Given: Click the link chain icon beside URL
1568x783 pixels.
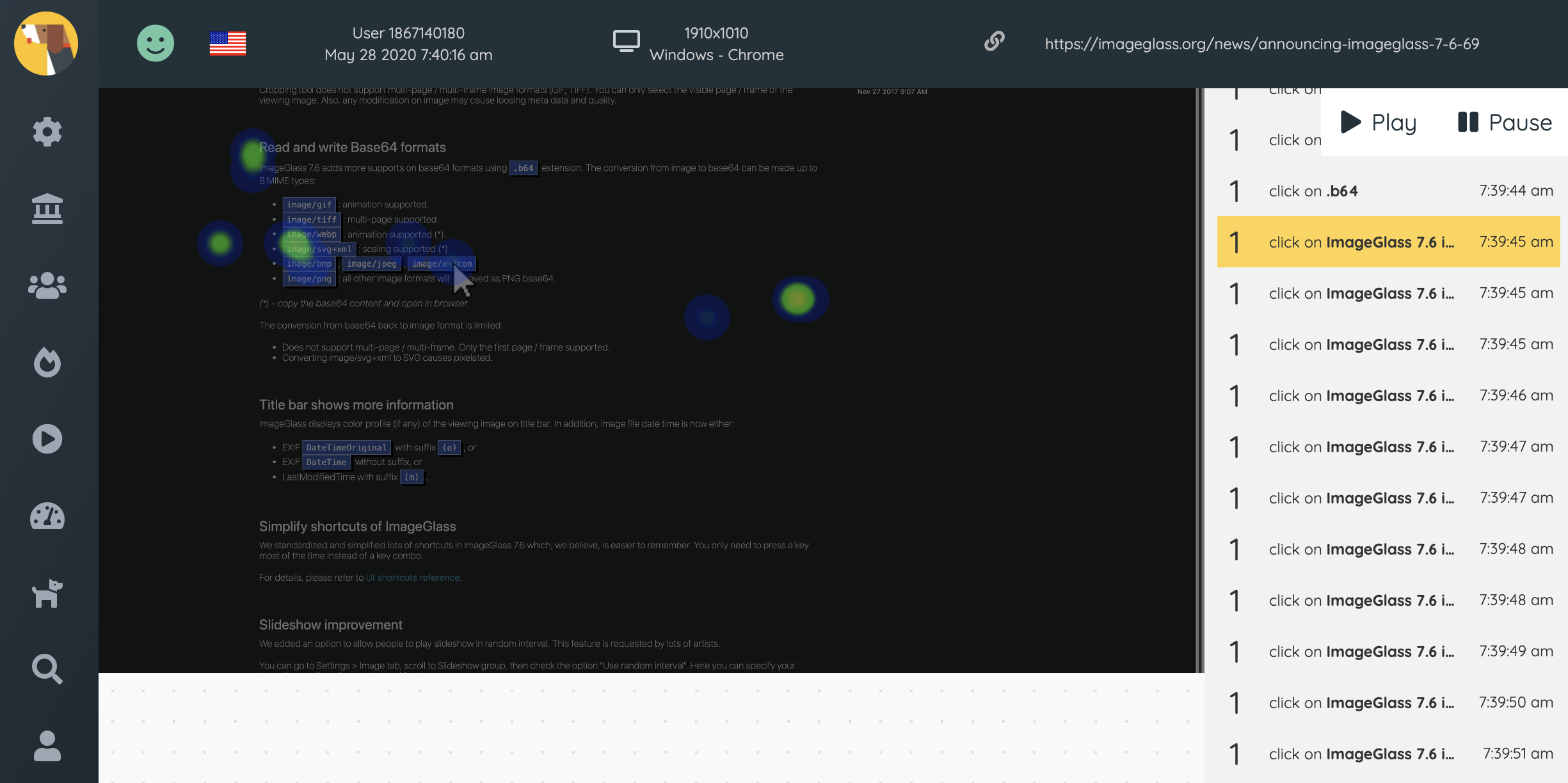Looking at the screenshot, I should 994,42.
